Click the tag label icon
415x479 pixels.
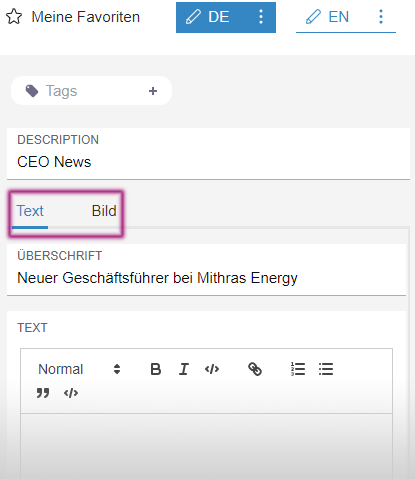tap(32, 91)
